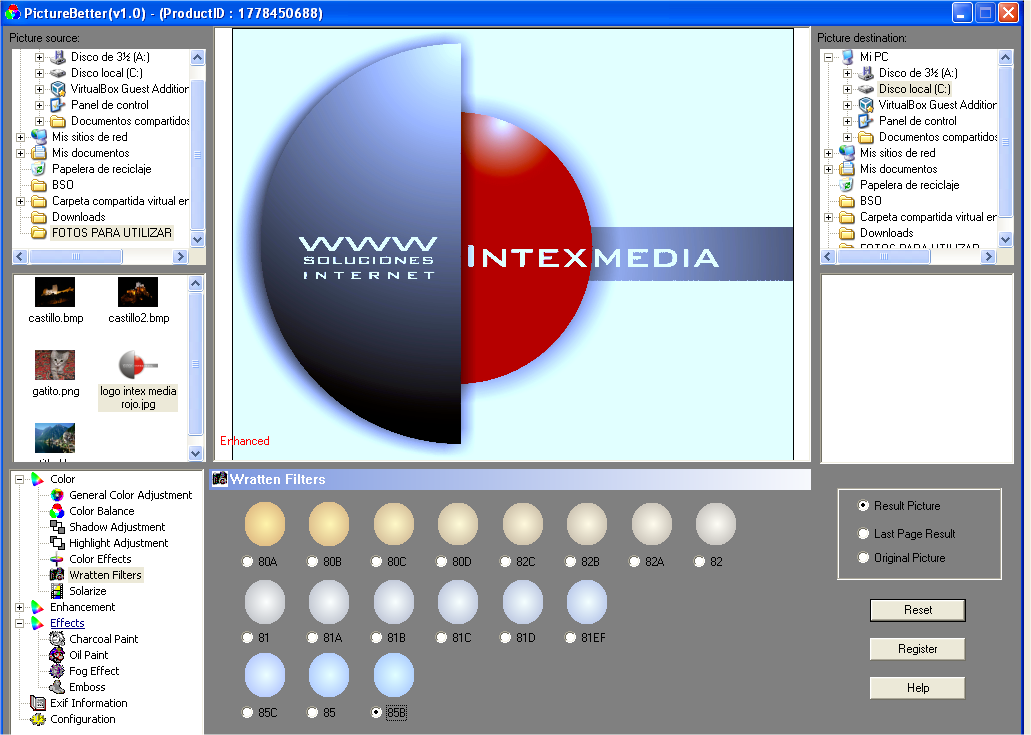Open Color Balance in the tree
This screenshot has width=1031, height=735.
(x=101, y=511)
